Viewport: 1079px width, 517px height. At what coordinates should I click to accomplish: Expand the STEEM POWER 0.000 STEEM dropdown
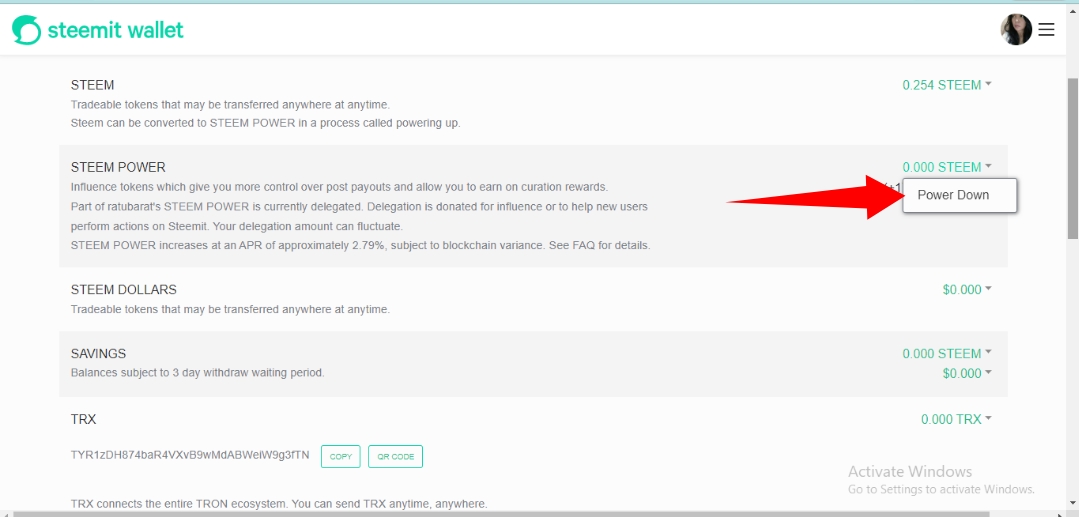(x=947, y=167)
